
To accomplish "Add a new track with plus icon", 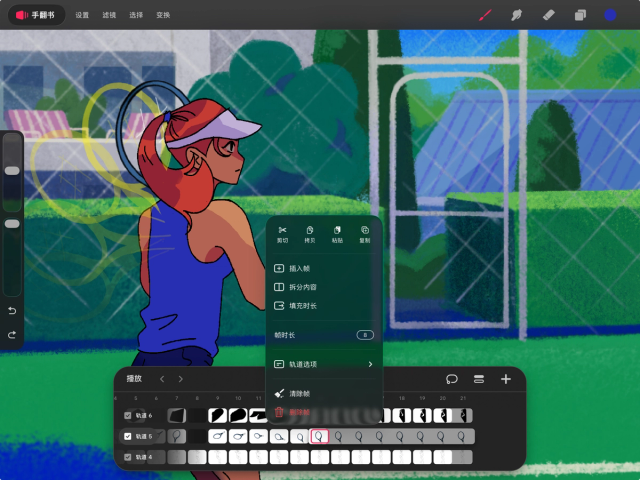I will tap(506, 379).
